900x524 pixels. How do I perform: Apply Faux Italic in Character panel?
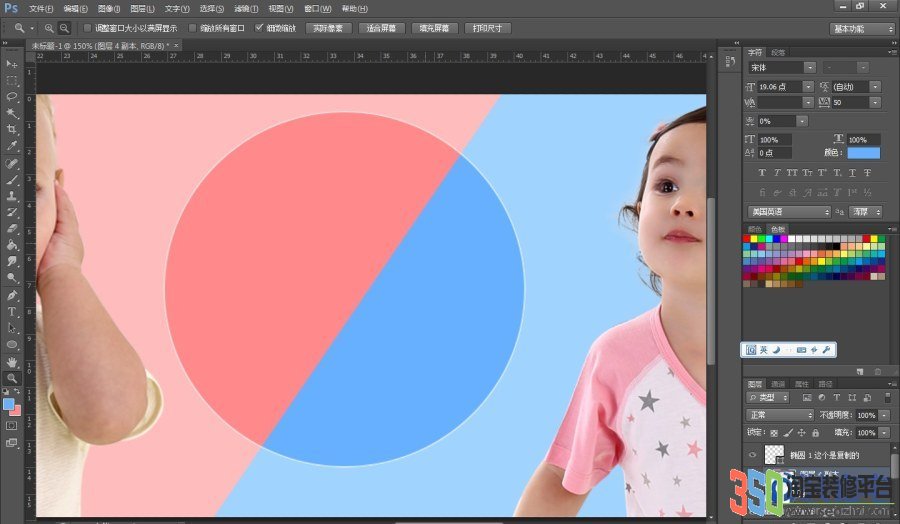coord(777,173)
